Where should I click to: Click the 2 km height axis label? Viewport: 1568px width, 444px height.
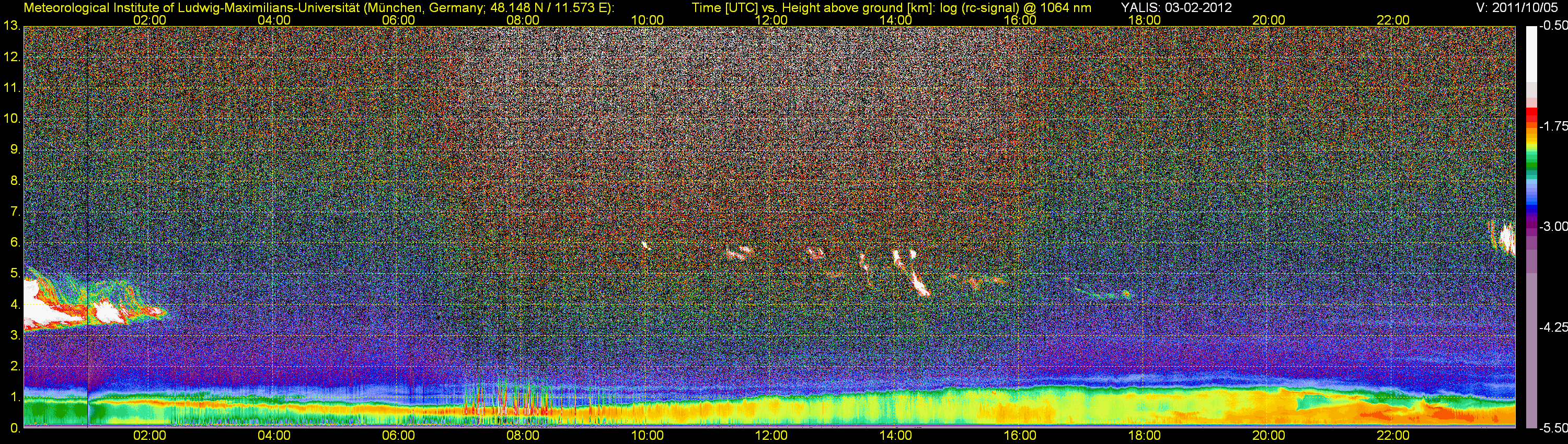click(15, 366)
